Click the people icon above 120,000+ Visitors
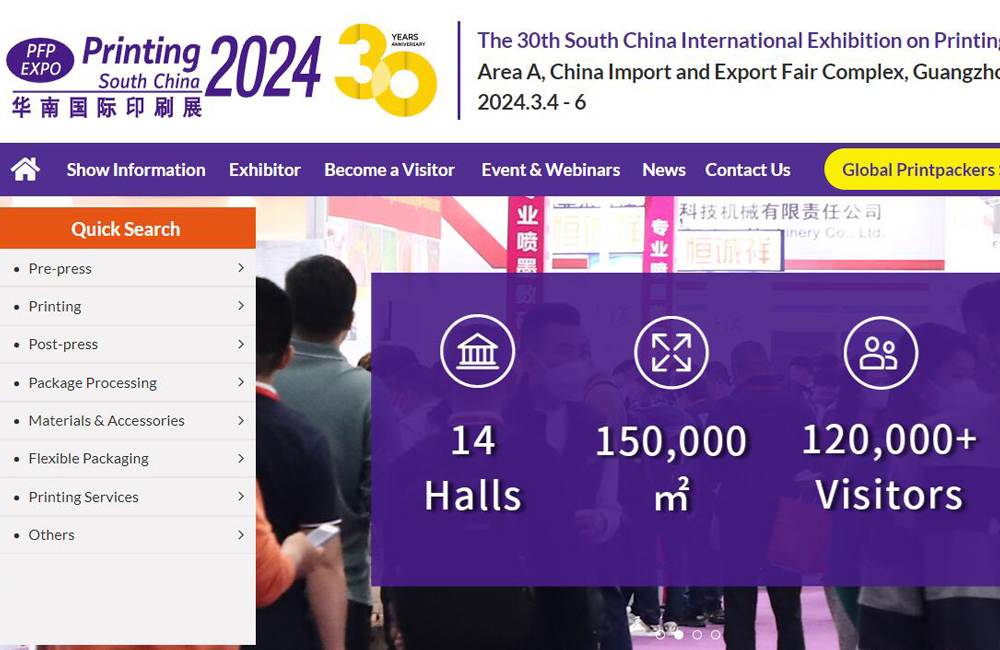This screenshot has height=650, width=1000. tap(881, 353)
